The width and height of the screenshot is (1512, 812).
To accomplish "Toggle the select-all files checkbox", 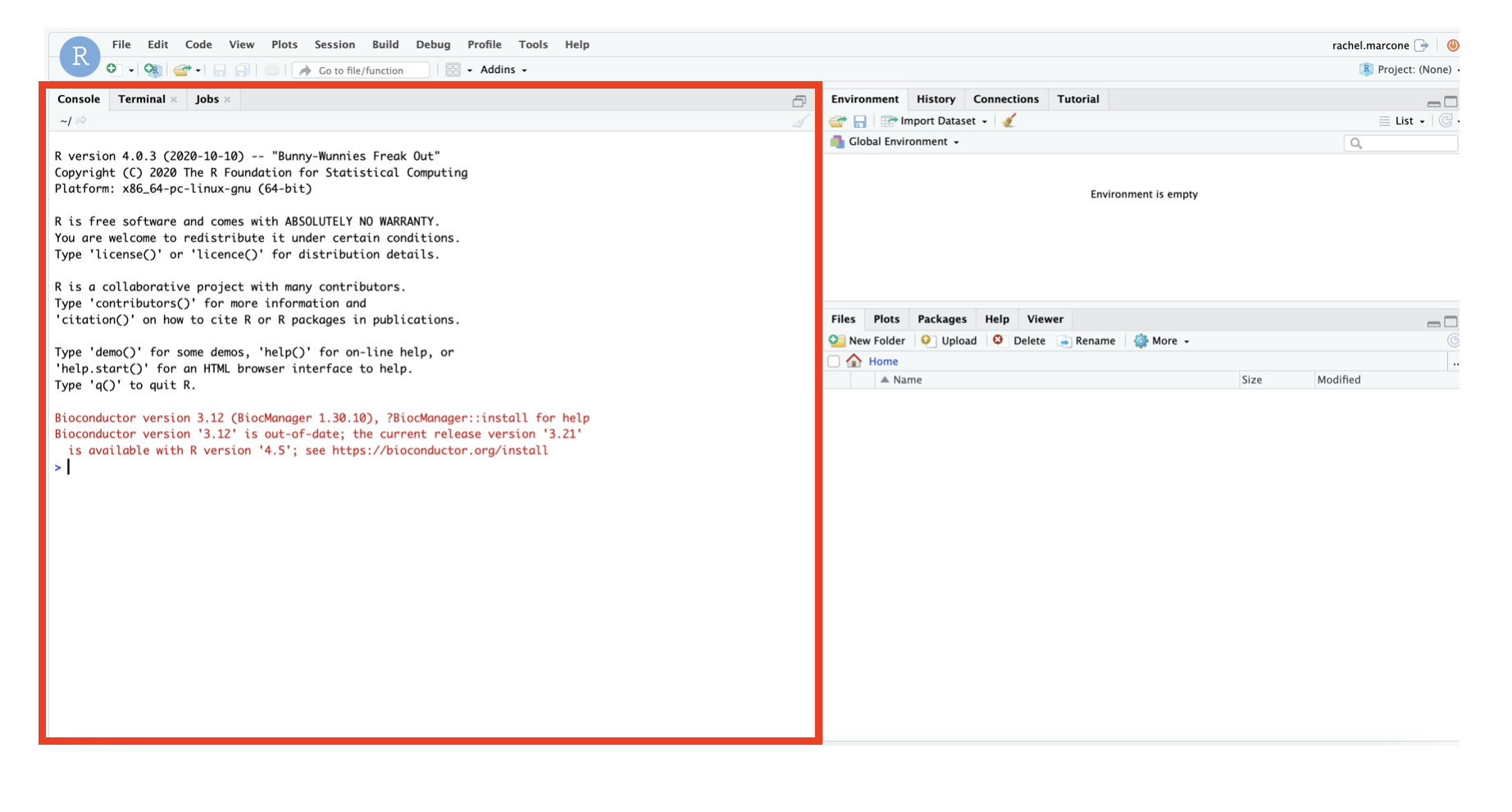I will click(x=834, y=362).
